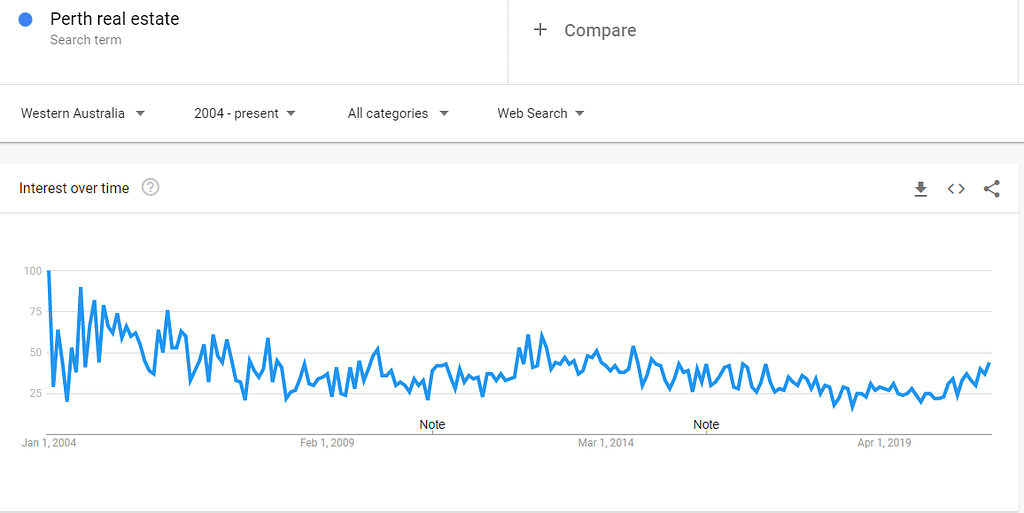Click the Mar 1, 2014 axis label
Screen dimensions: 1024x513
(x=606, y=443)
